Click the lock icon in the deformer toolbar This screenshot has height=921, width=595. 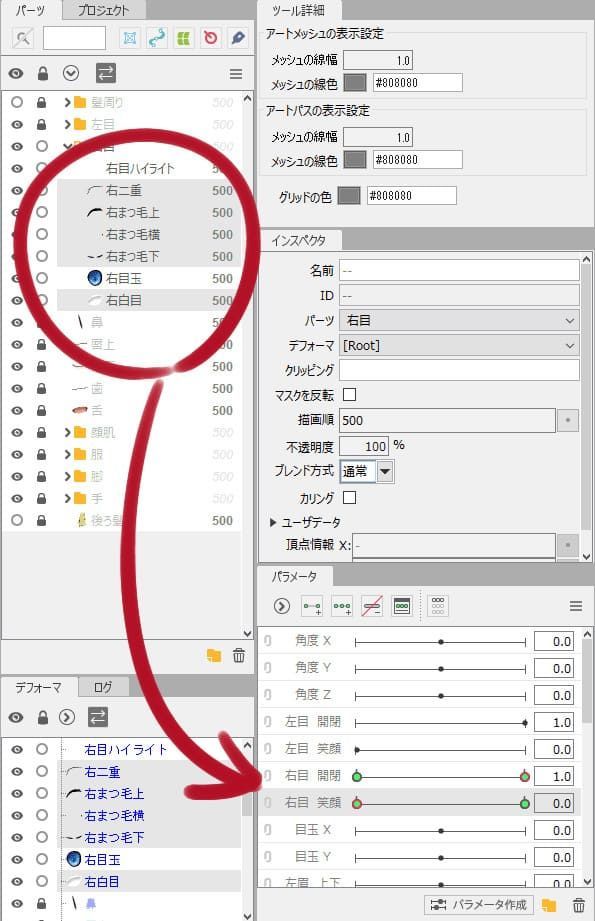[x=42, y=717]
